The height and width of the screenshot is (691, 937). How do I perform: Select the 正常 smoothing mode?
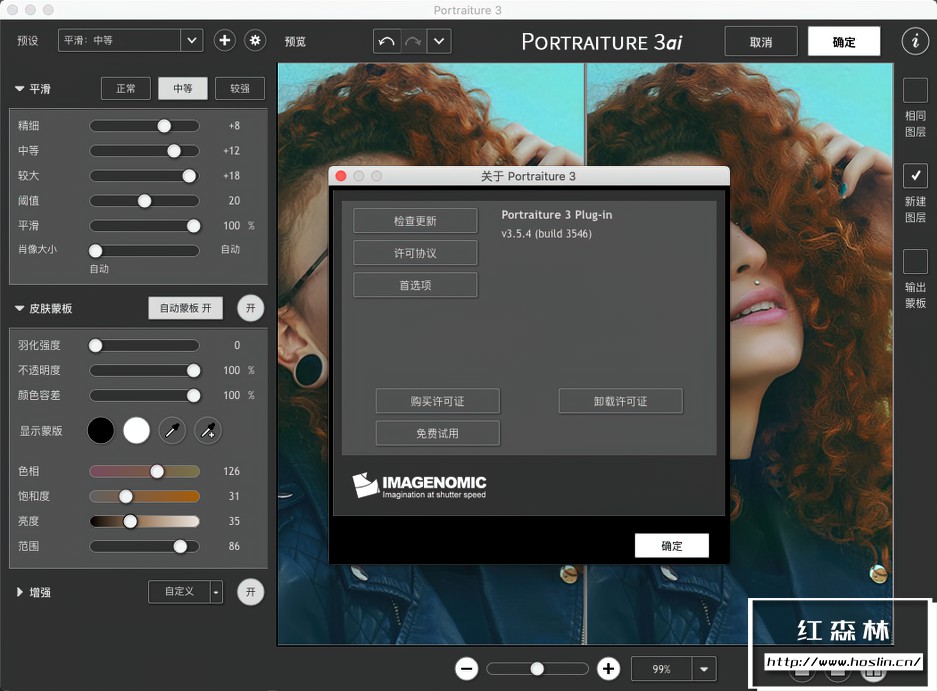[x=126, y=88]
